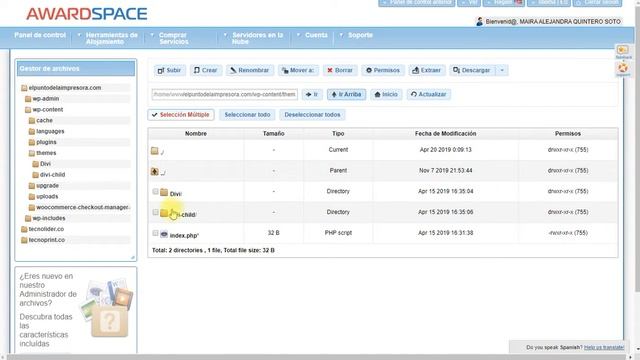This screenshot has height=360, width=640.
Task: Click the current directory folder icon
Action: [154, 151]
